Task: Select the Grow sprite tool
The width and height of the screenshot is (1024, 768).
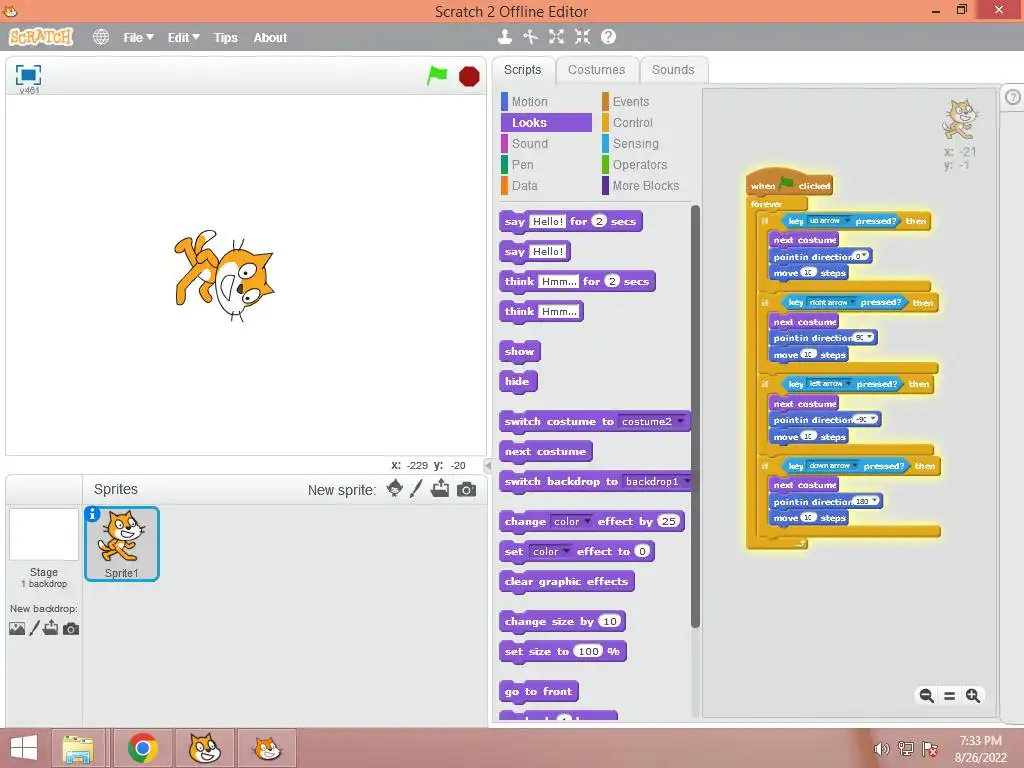Action: (x=556, y=37)
